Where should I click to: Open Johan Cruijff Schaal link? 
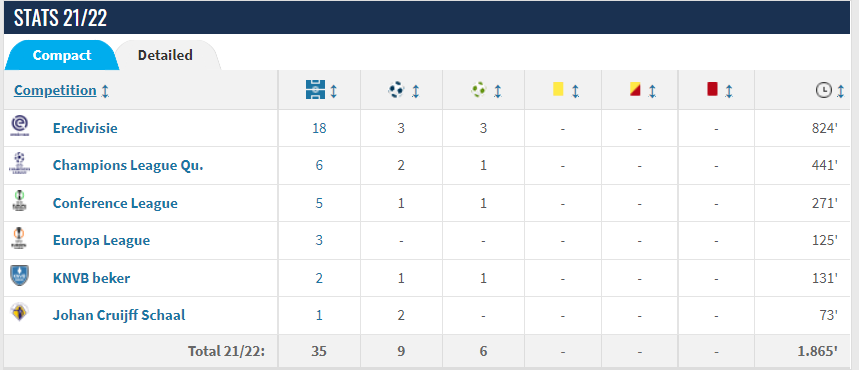[119, 315]
